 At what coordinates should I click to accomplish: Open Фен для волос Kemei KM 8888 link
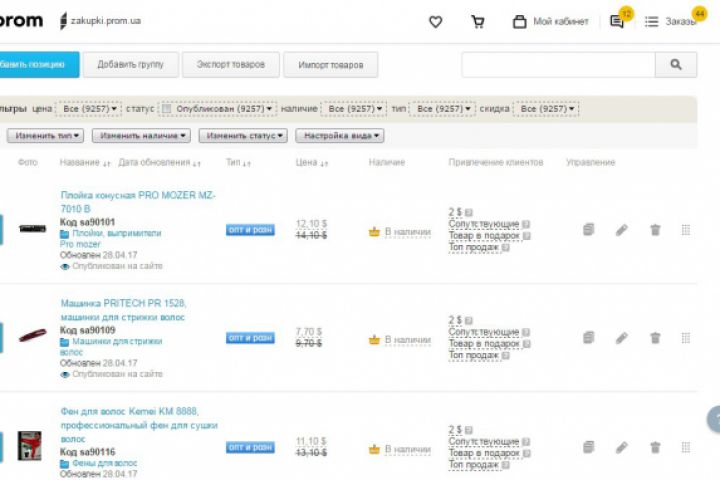[139, 425]
